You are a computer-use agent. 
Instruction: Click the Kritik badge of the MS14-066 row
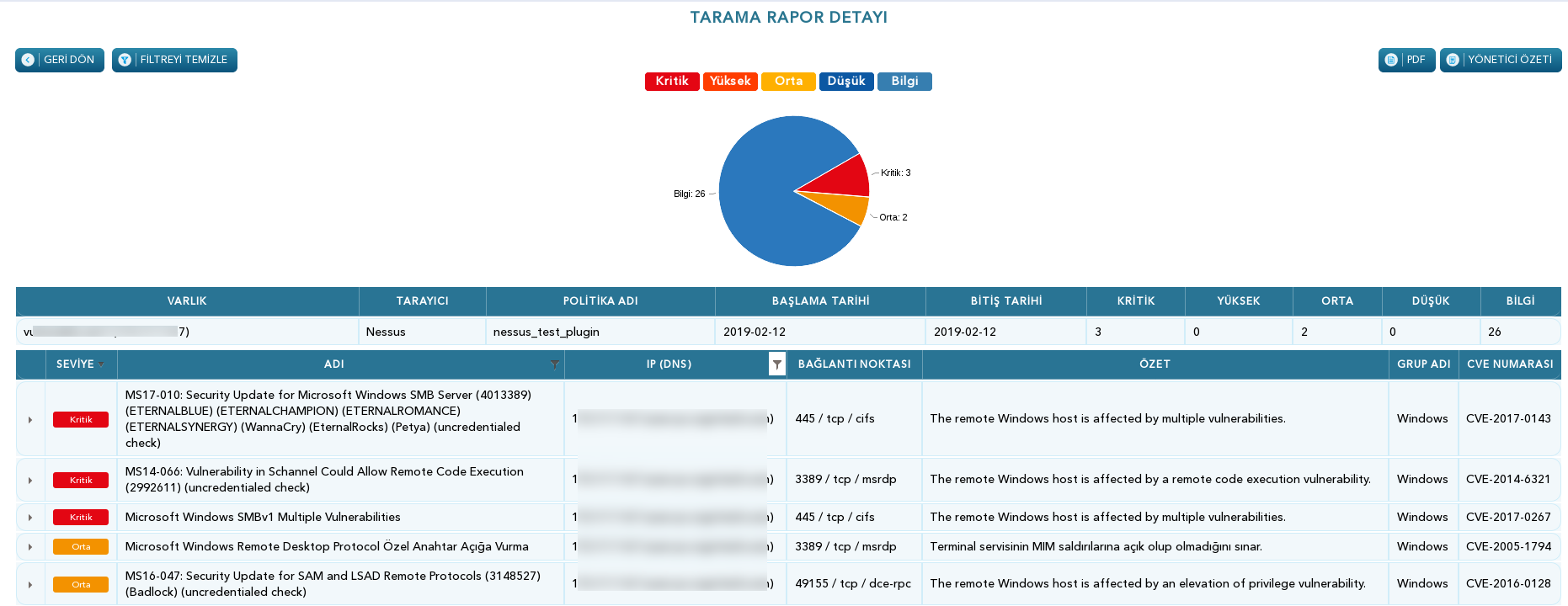point(81,480)
